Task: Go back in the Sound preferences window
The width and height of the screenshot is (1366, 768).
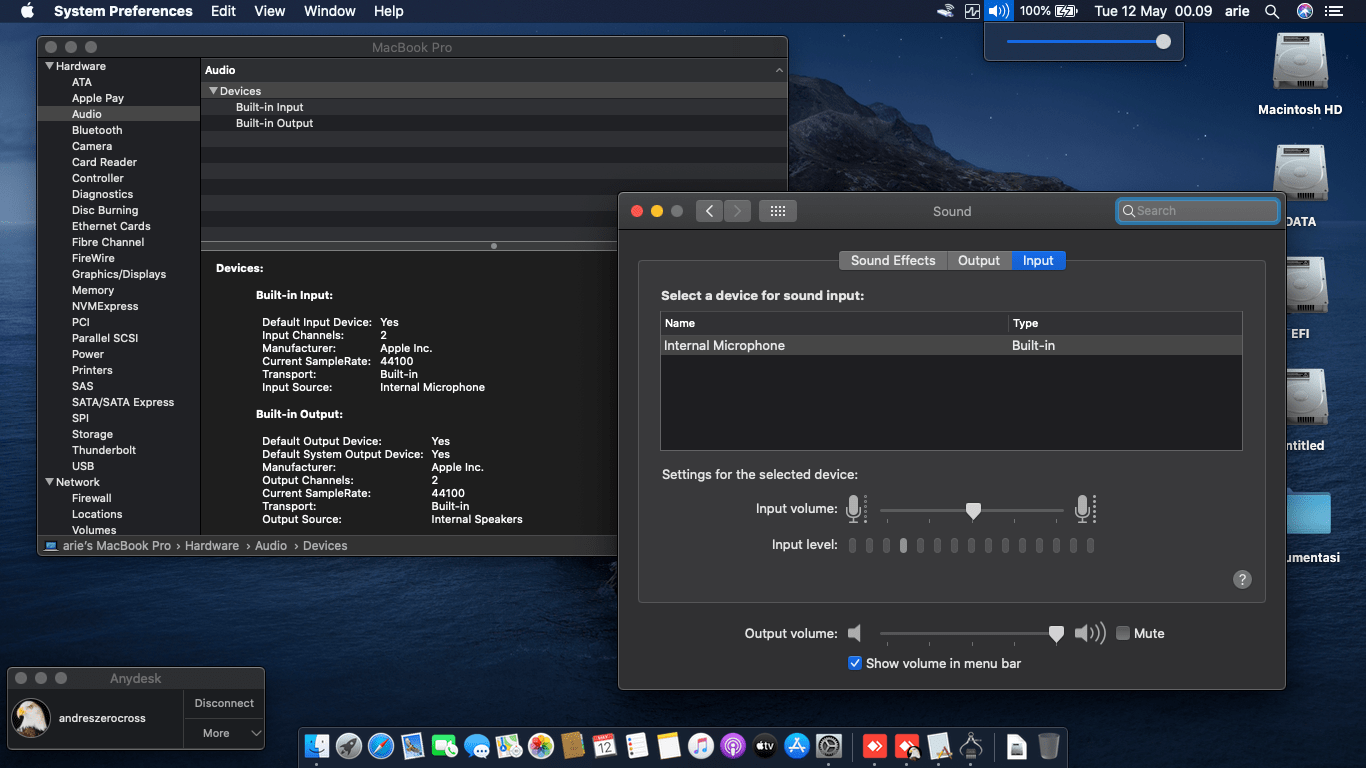Action: [x=709, y=211]
